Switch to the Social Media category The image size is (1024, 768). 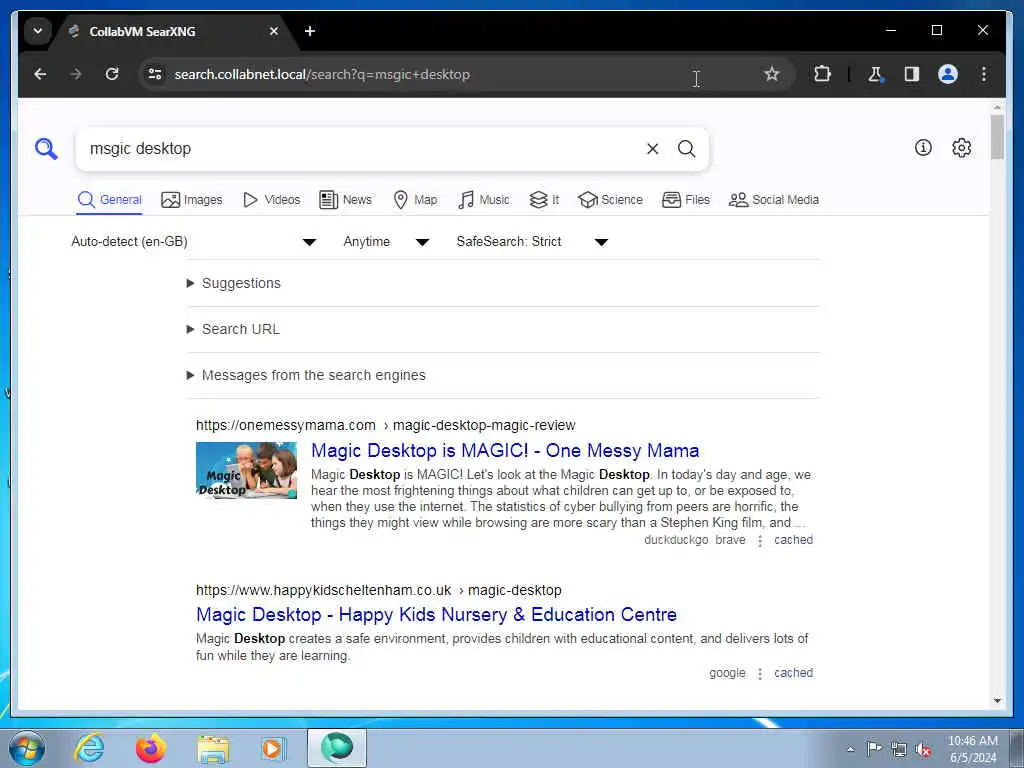coord(774,200)
